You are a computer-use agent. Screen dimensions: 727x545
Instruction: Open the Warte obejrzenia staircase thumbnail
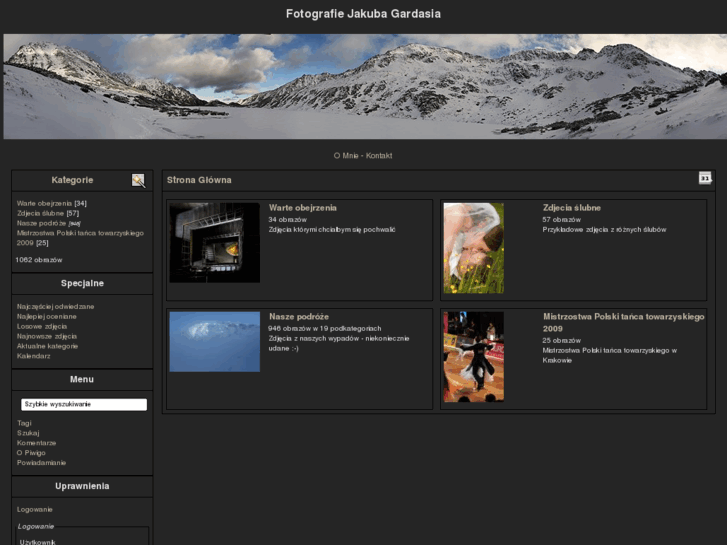pyautogui.click(x=215, y=243)
